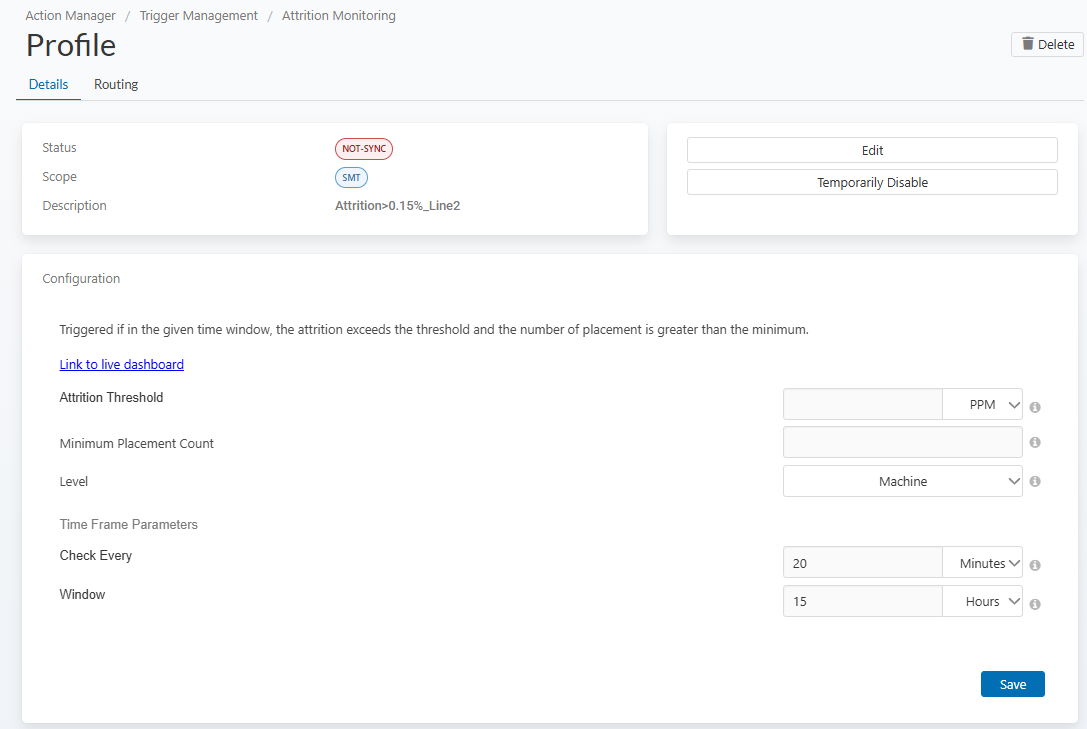Click info icon next to Window field
Image resolution: width=1087 pixels, height=729 pixels.
pos(1035,604)
